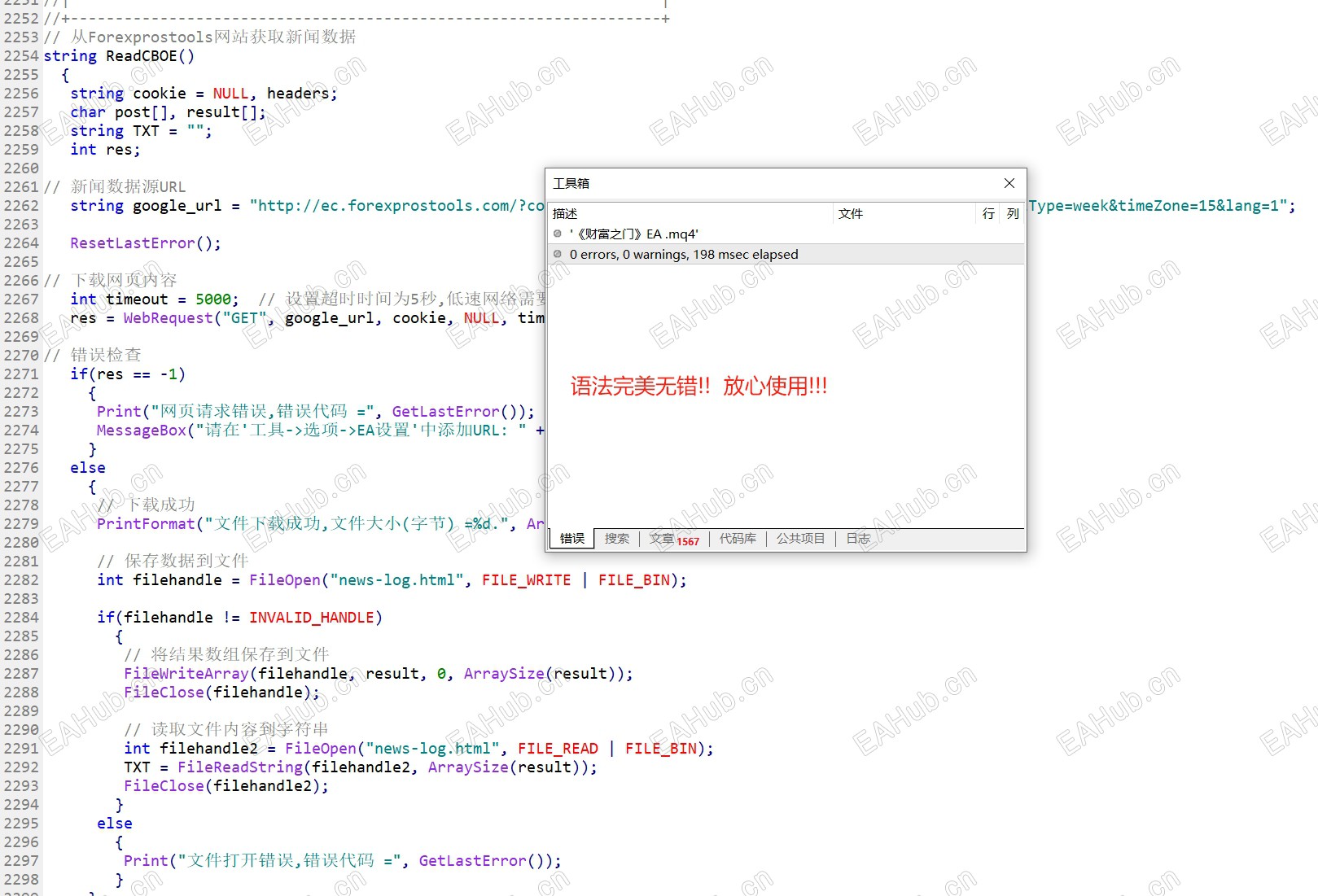
Task: Click the comment '// 下载成功'
Action: pyautogui.click(x=147, y=505)
